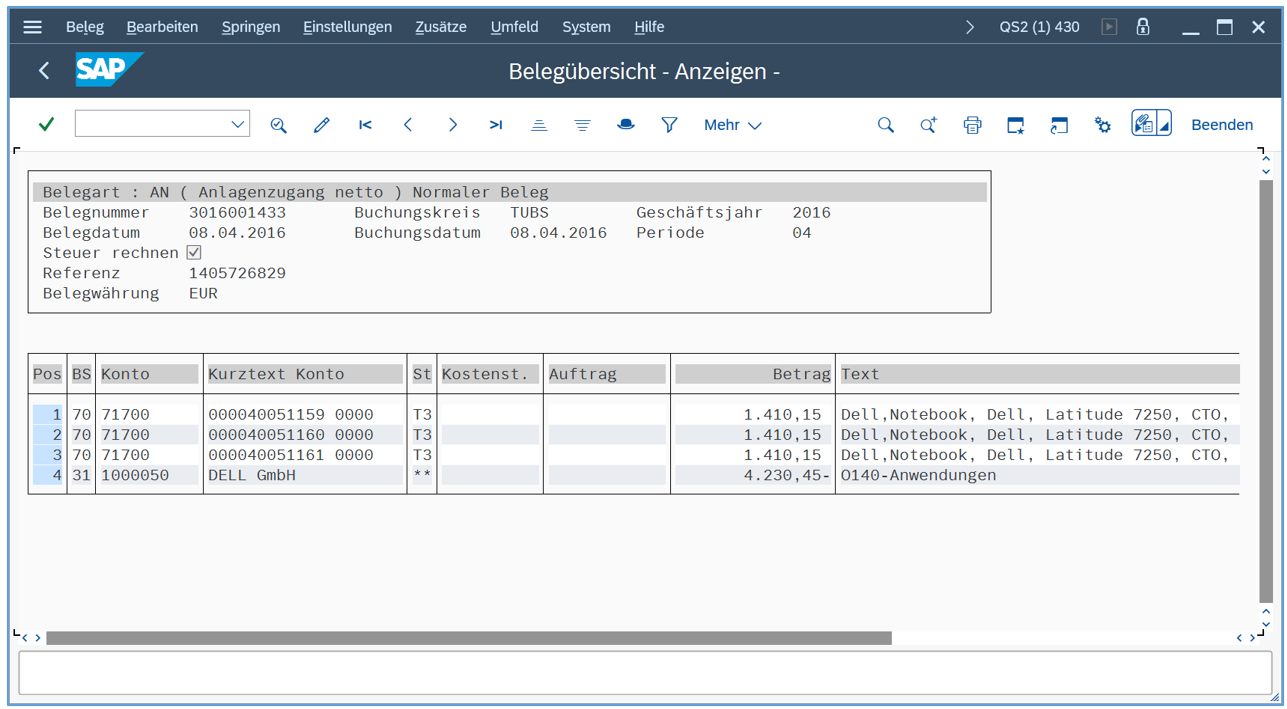
Task: Go to last page icon
Action: (495, 125)
